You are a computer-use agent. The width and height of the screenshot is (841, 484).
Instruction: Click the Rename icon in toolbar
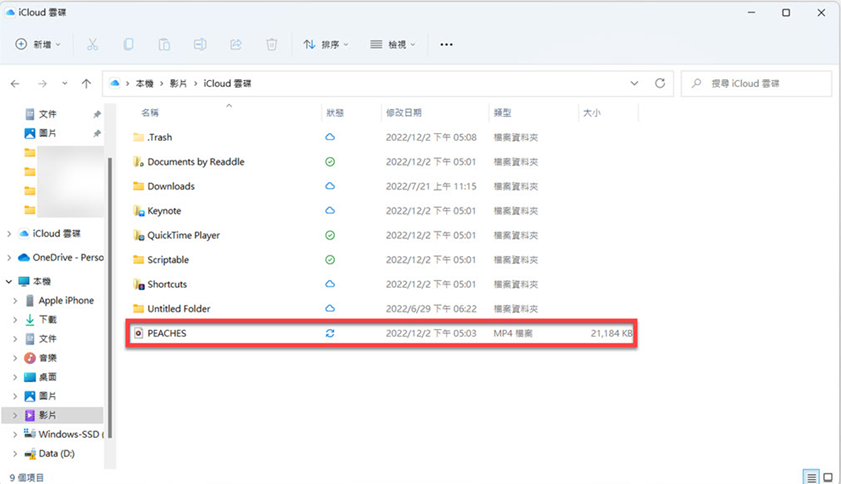coord(200,45)
